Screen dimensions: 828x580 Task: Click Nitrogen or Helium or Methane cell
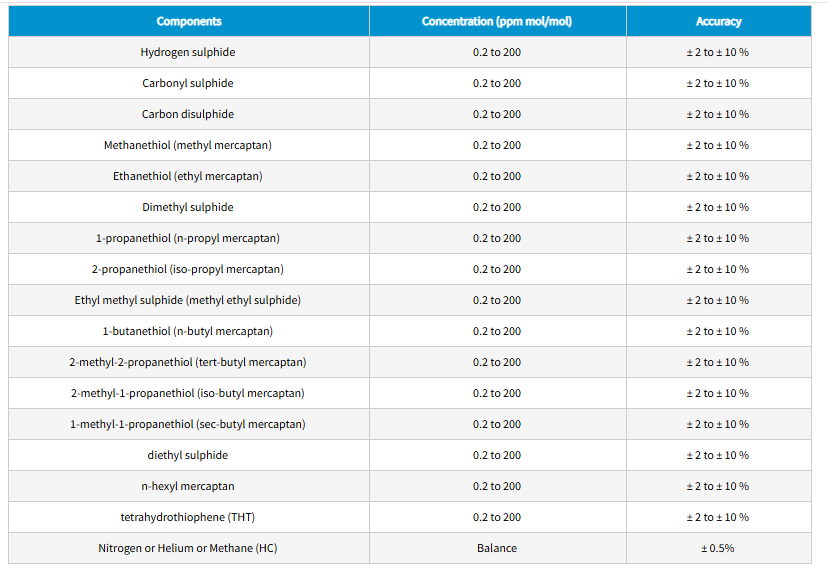point(188,548)
